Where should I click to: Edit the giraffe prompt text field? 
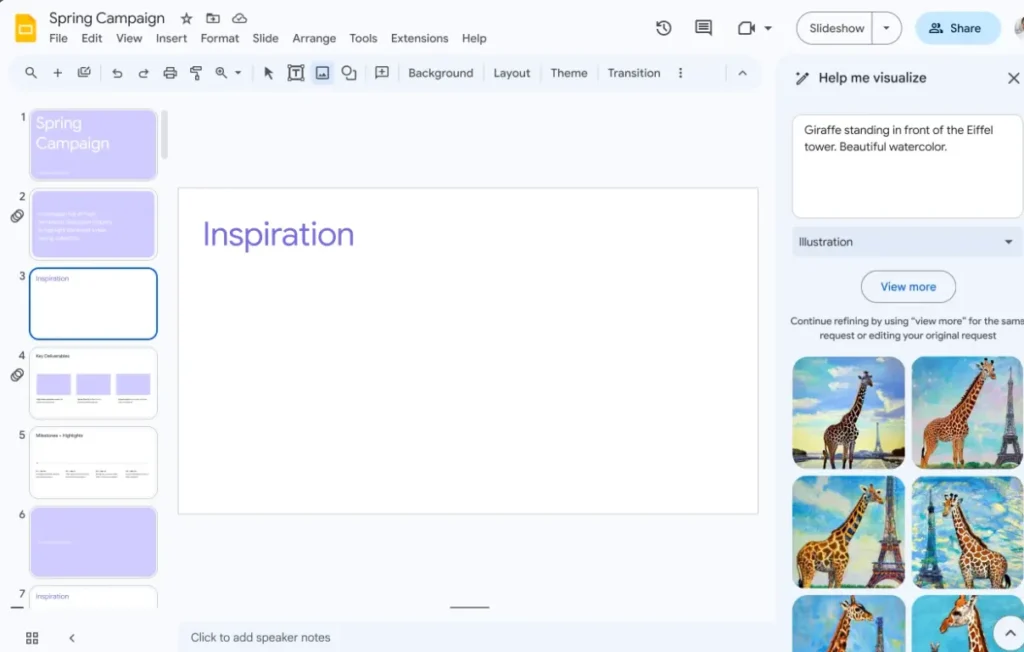click(907, 167)
